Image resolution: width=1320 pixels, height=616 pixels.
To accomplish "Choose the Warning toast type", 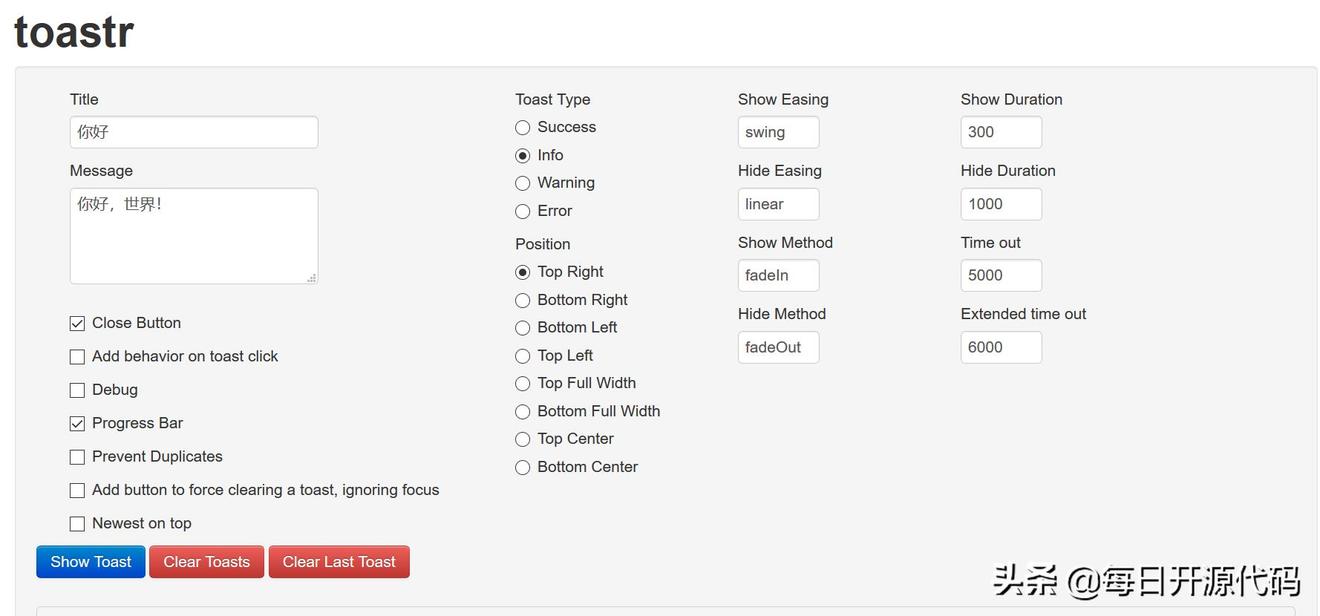I will [x=522, y=184].
